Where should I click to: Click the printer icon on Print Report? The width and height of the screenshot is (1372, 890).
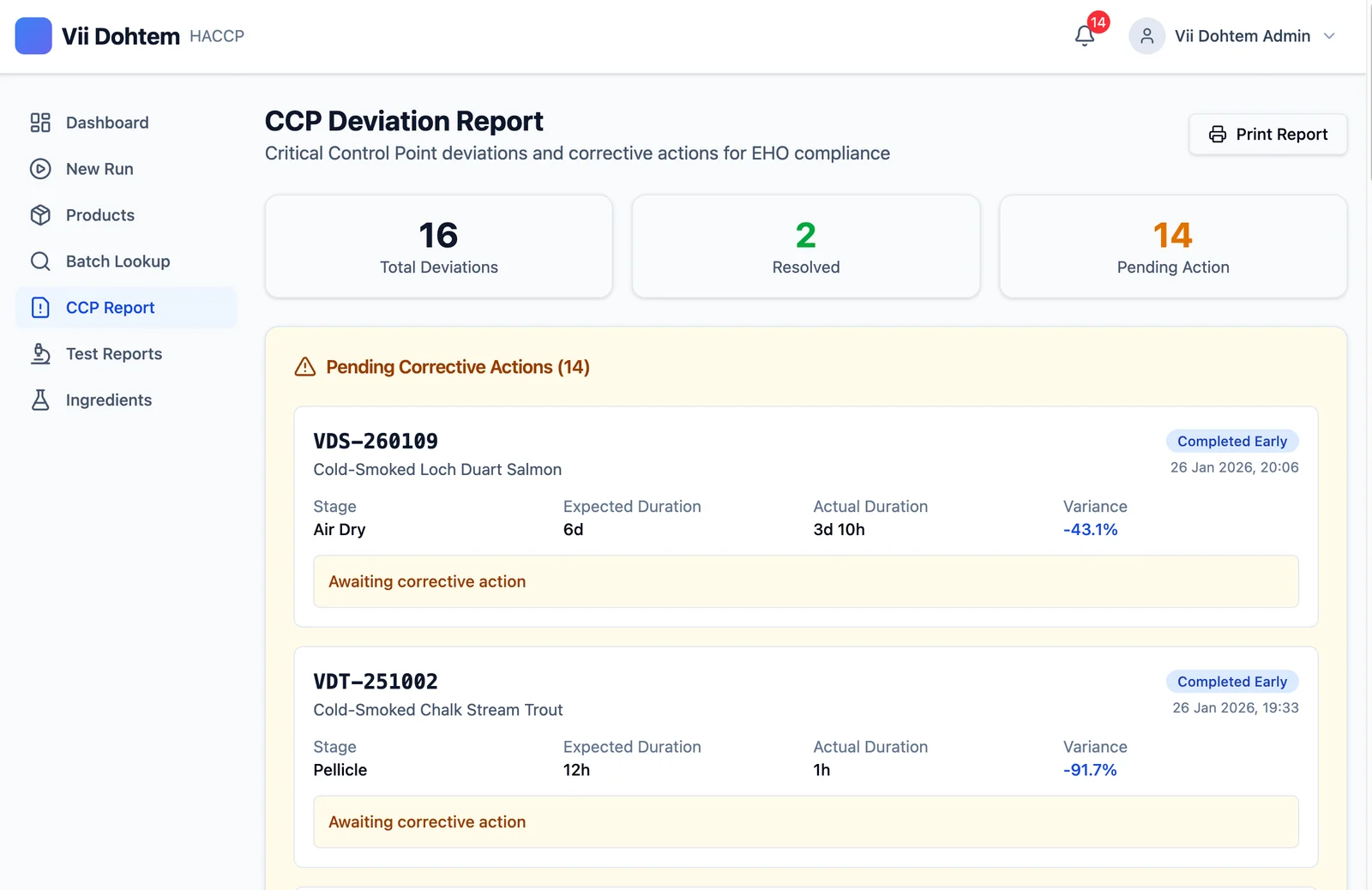click(1218, 135)
